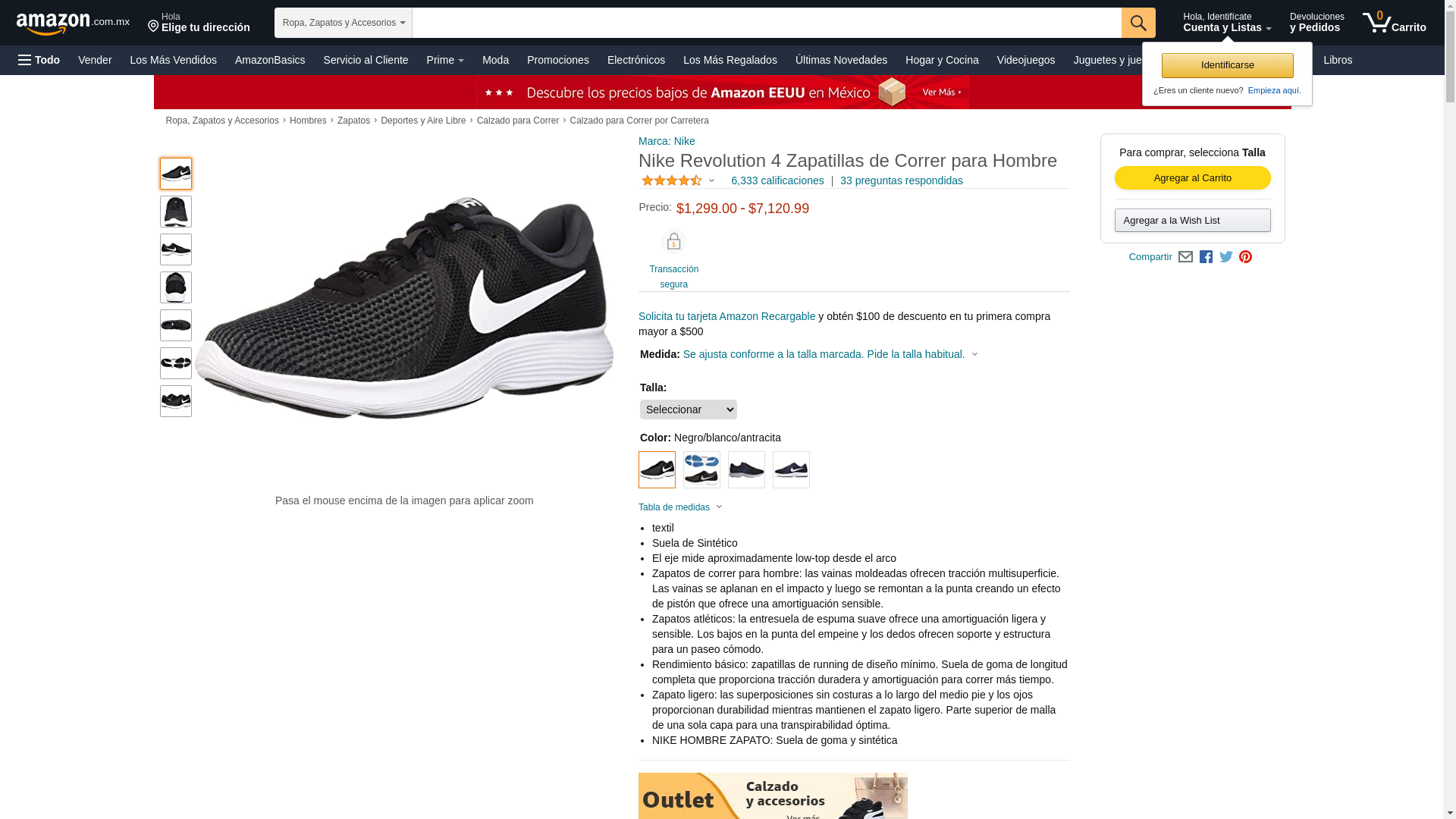Image resolution: width=1456 pixels, height=819 pixels.
Task: Open the 6,333 calificaciones link
Action: coord(777,180)
